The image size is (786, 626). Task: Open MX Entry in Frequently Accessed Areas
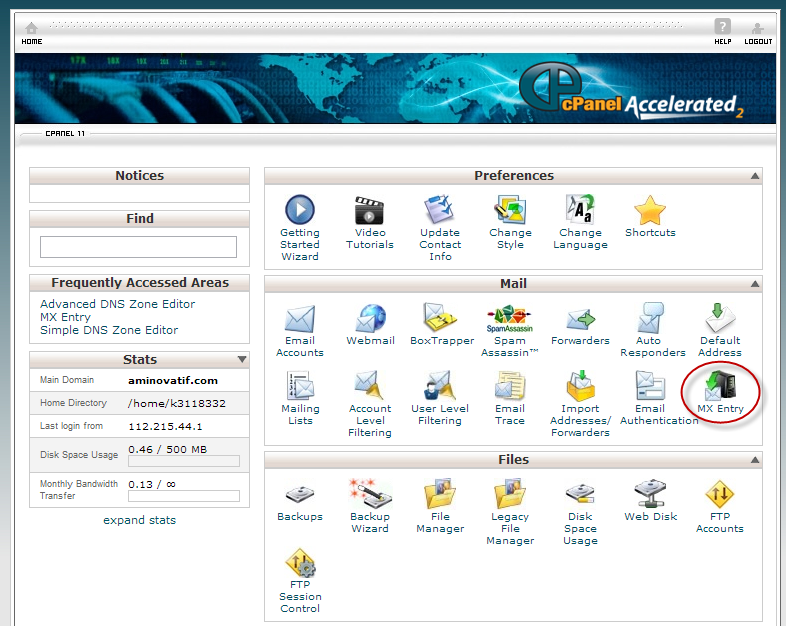[x=65, y=317]
